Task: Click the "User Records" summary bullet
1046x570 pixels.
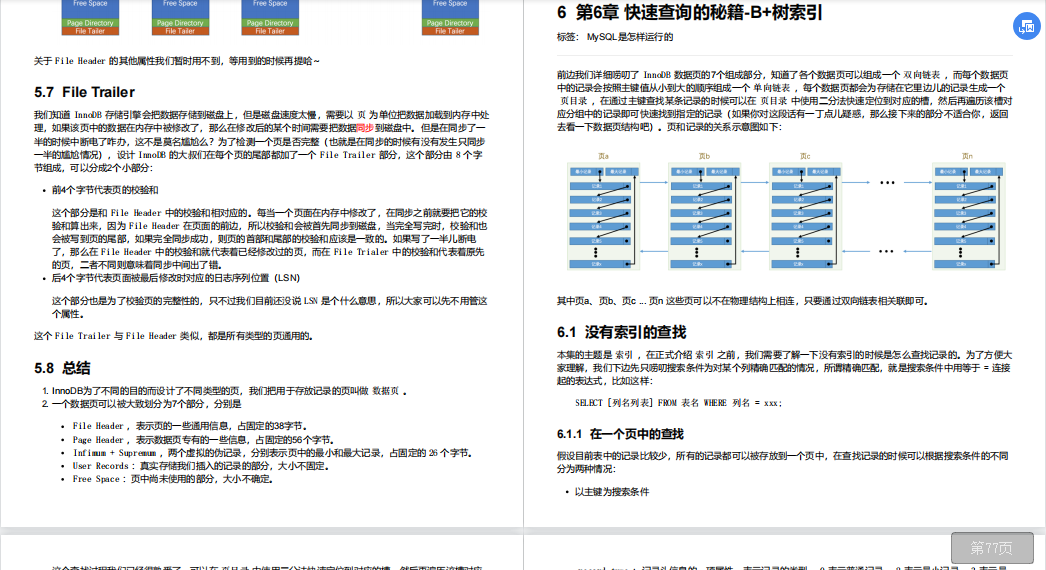Action: [x=201, y=466]
